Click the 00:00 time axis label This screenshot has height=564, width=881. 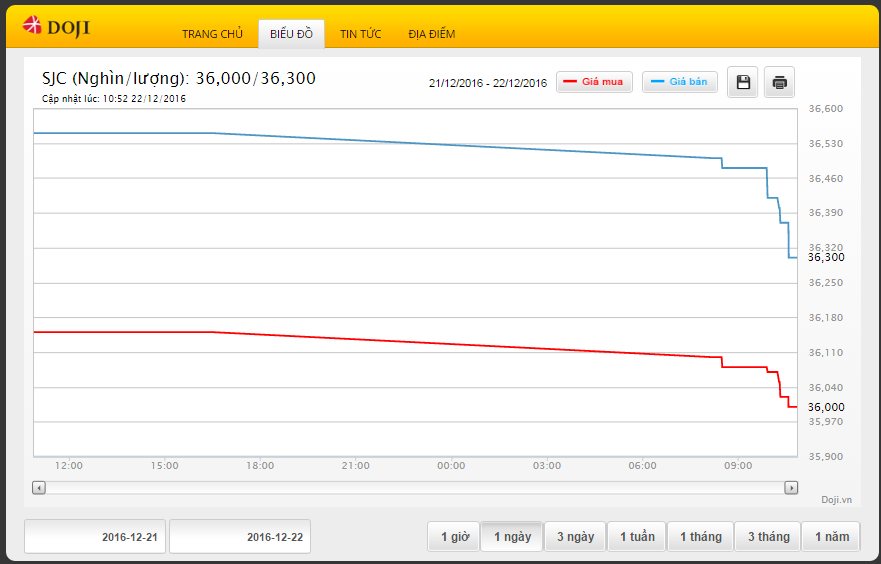click(x=451, y=466)
